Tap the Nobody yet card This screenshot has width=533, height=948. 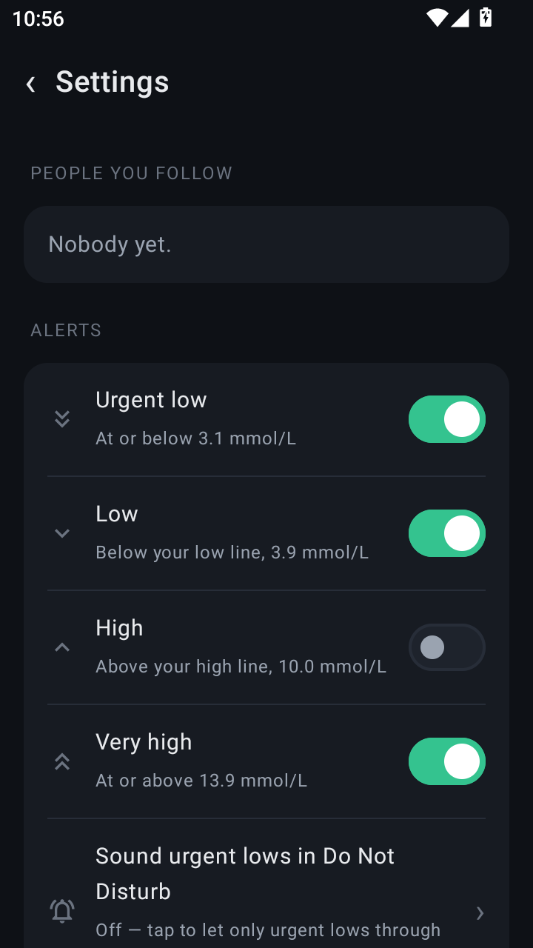click(x=266, y=244)
